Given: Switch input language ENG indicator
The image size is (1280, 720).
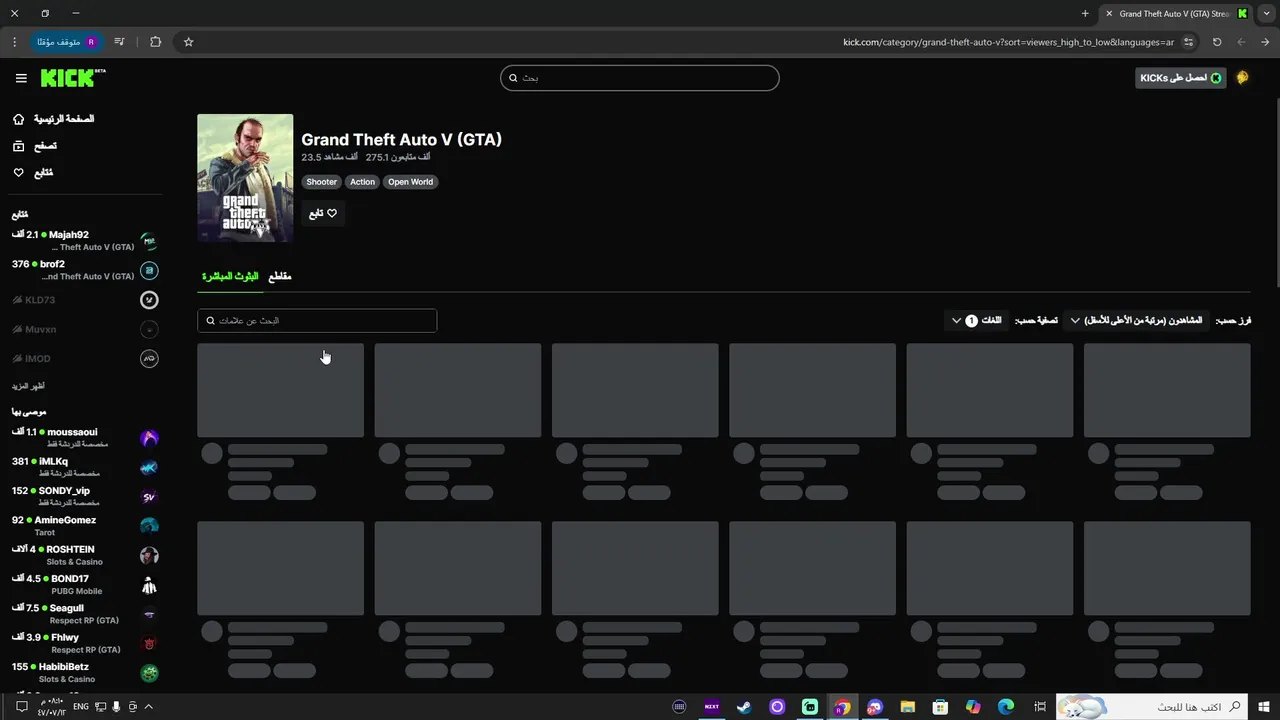Looking at the screenshot, I should tap(81, 707).
